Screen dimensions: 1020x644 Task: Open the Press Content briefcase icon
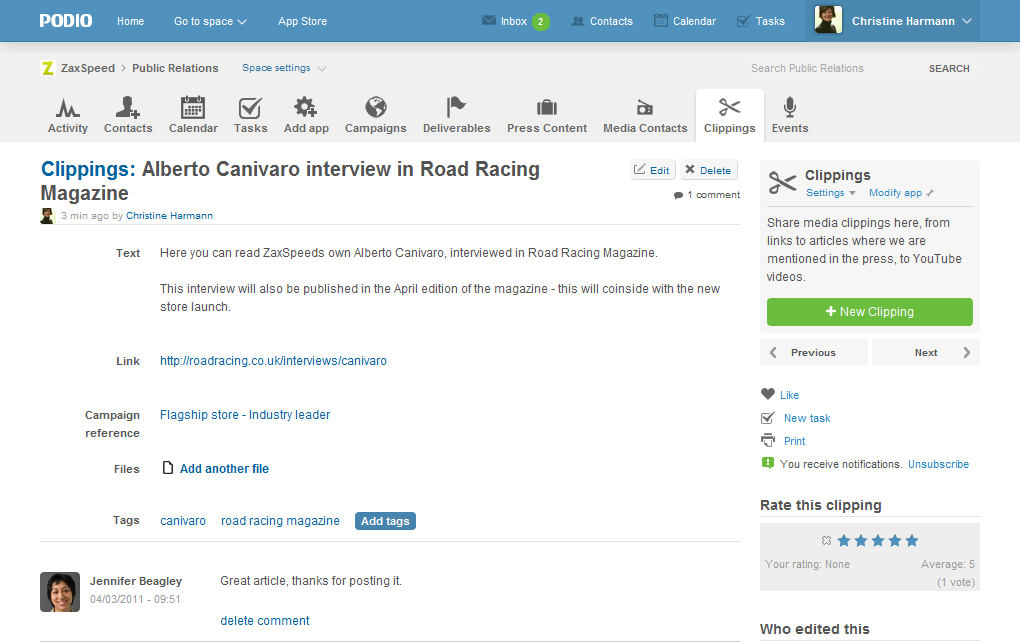pyautogui.click(x=547, y=108)
